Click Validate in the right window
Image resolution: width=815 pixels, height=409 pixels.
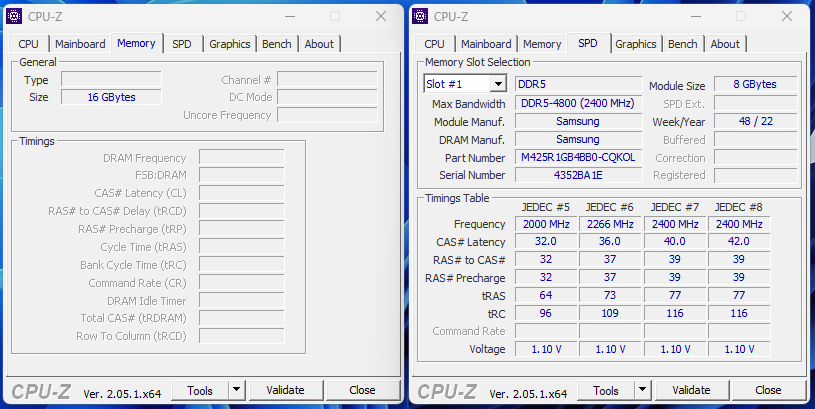tap(691, 390)
